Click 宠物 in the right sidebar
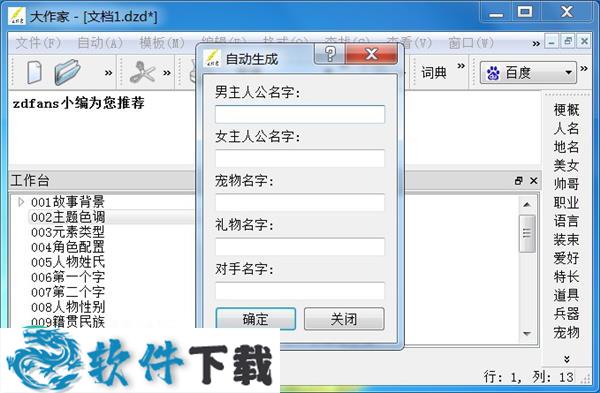 tap(566, 333)
